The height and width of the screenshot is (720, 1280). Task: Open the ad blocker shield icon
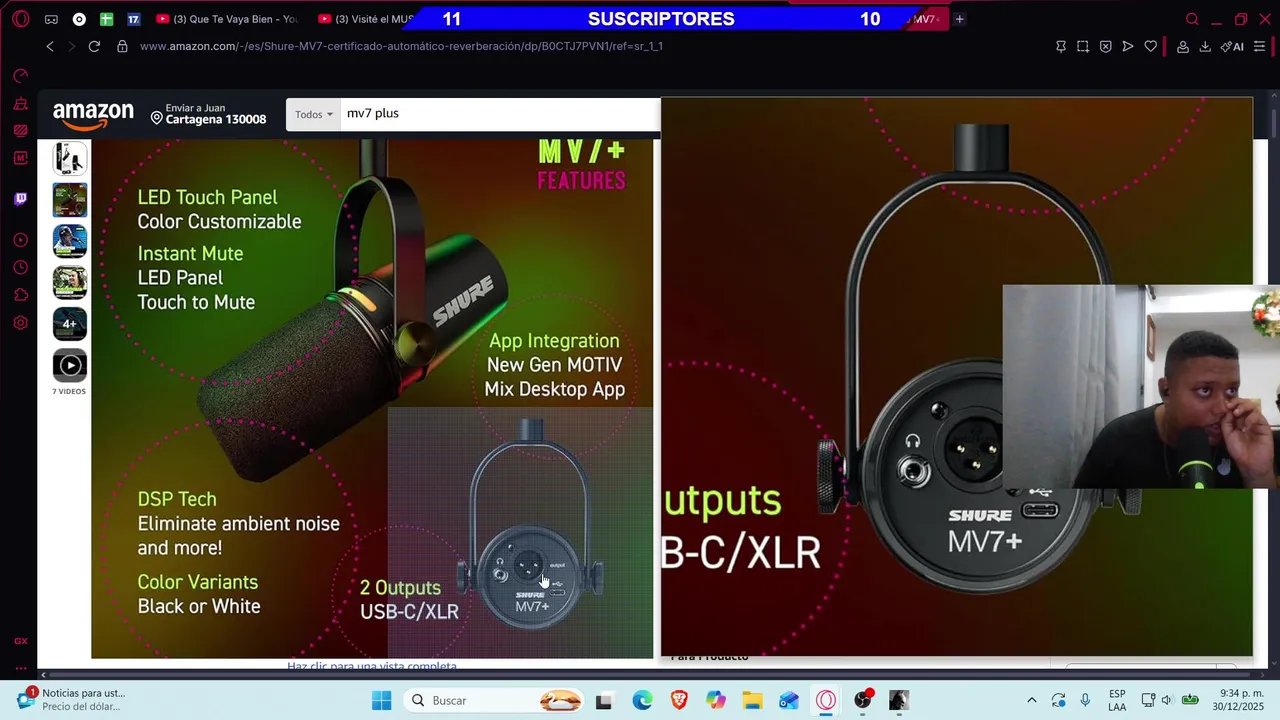[1105, 46]
